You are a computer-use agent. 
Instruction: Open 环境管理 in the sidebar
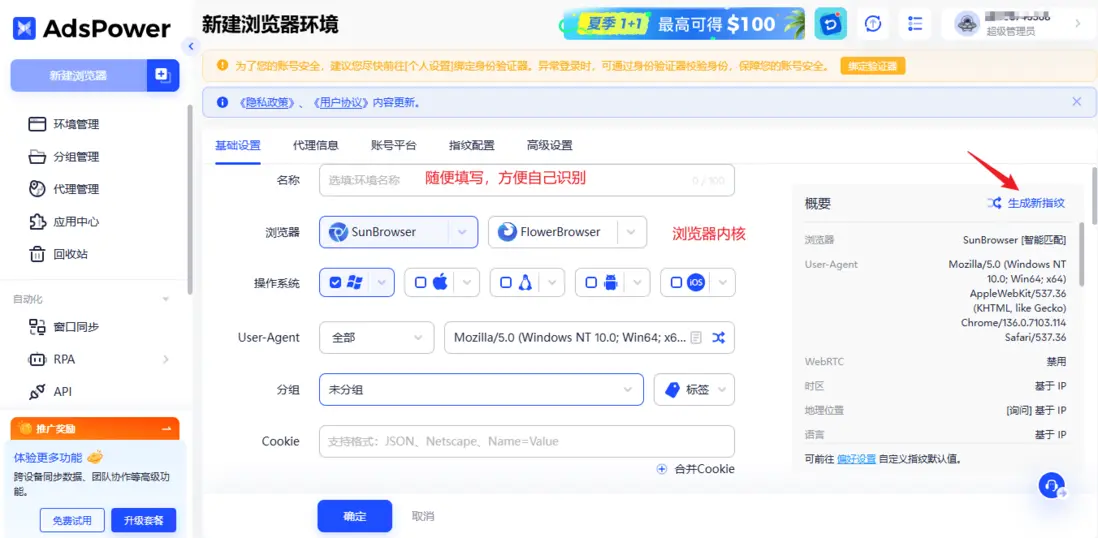tap(64, 125)
